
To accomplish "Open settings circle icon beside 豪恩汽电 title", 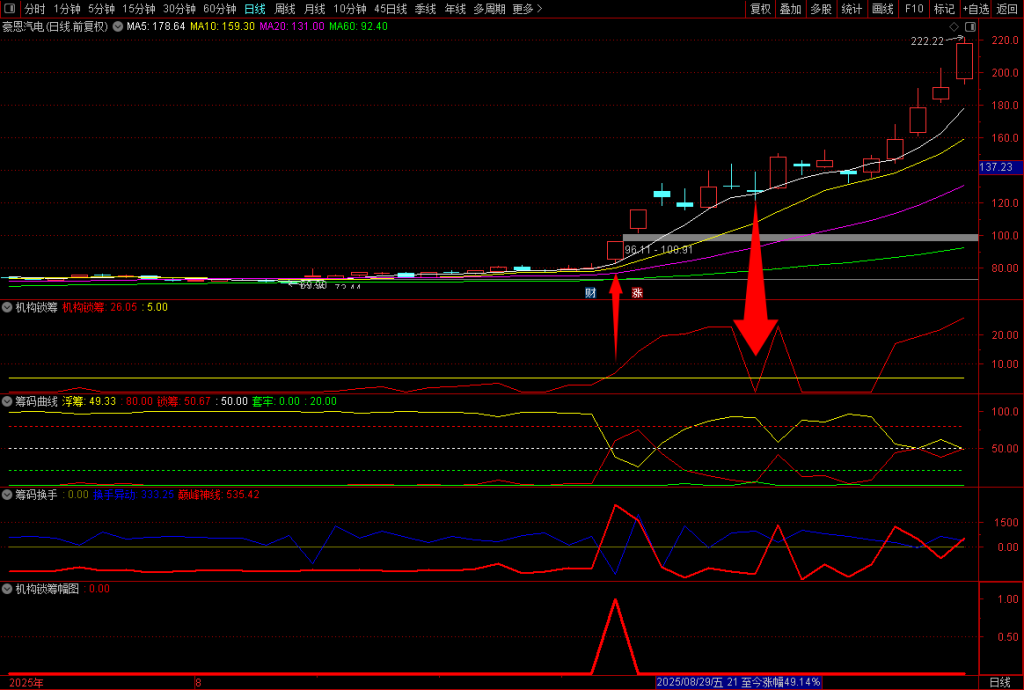I will click(x=118, y=27).
